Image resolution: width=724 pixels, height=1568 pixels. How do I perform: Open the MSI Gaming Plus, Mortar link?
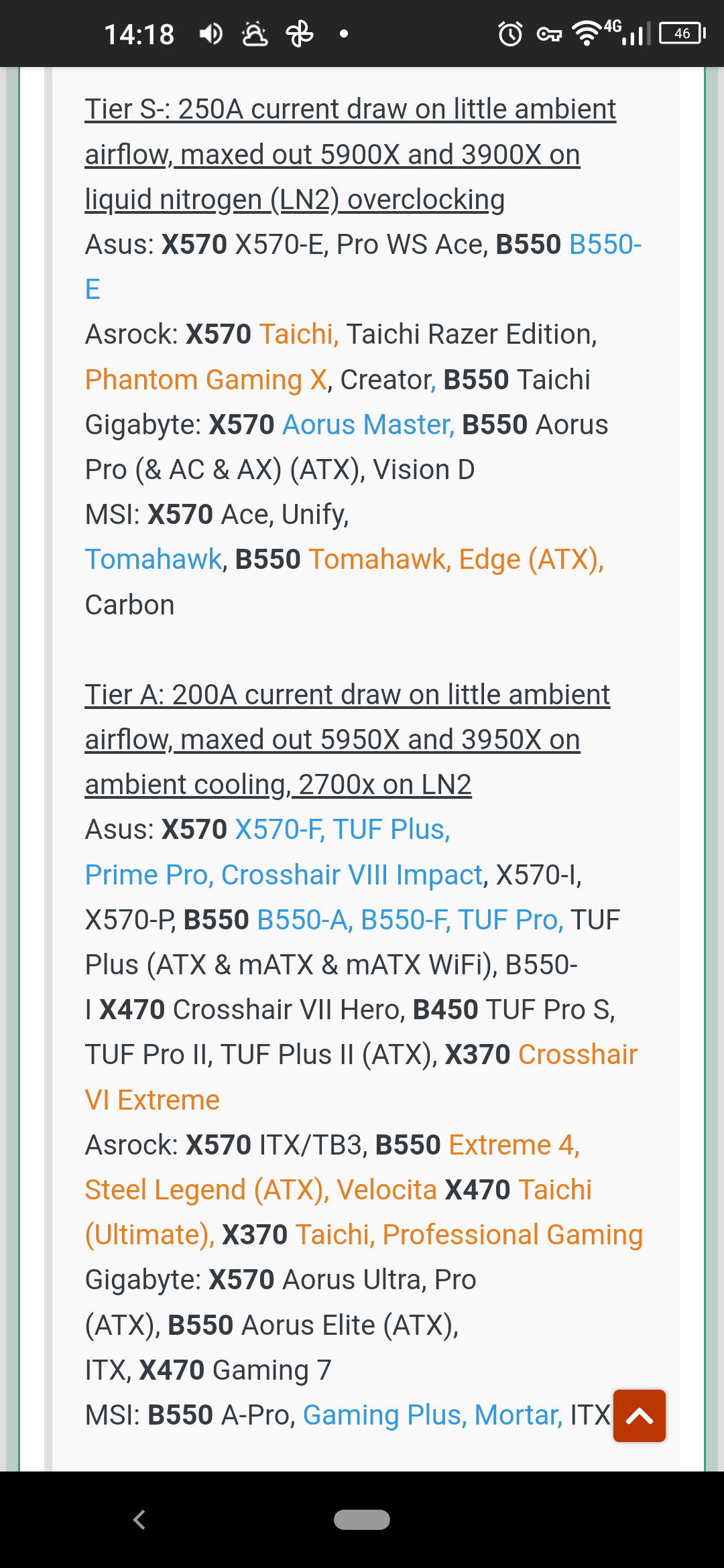tap(432, 1415)
